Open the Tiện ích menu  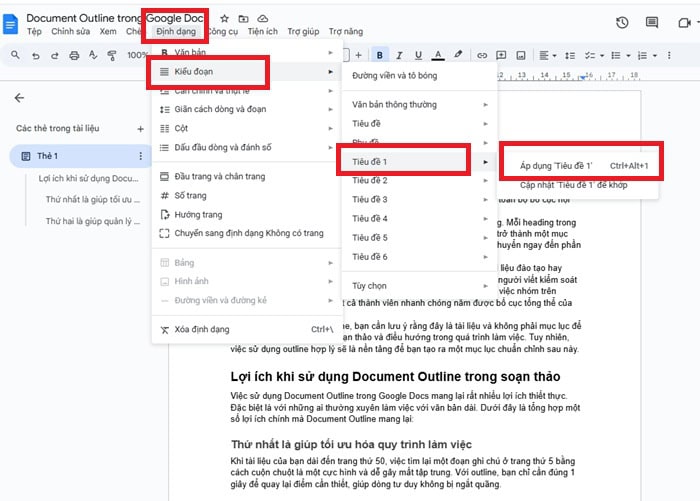pos(262,31)
